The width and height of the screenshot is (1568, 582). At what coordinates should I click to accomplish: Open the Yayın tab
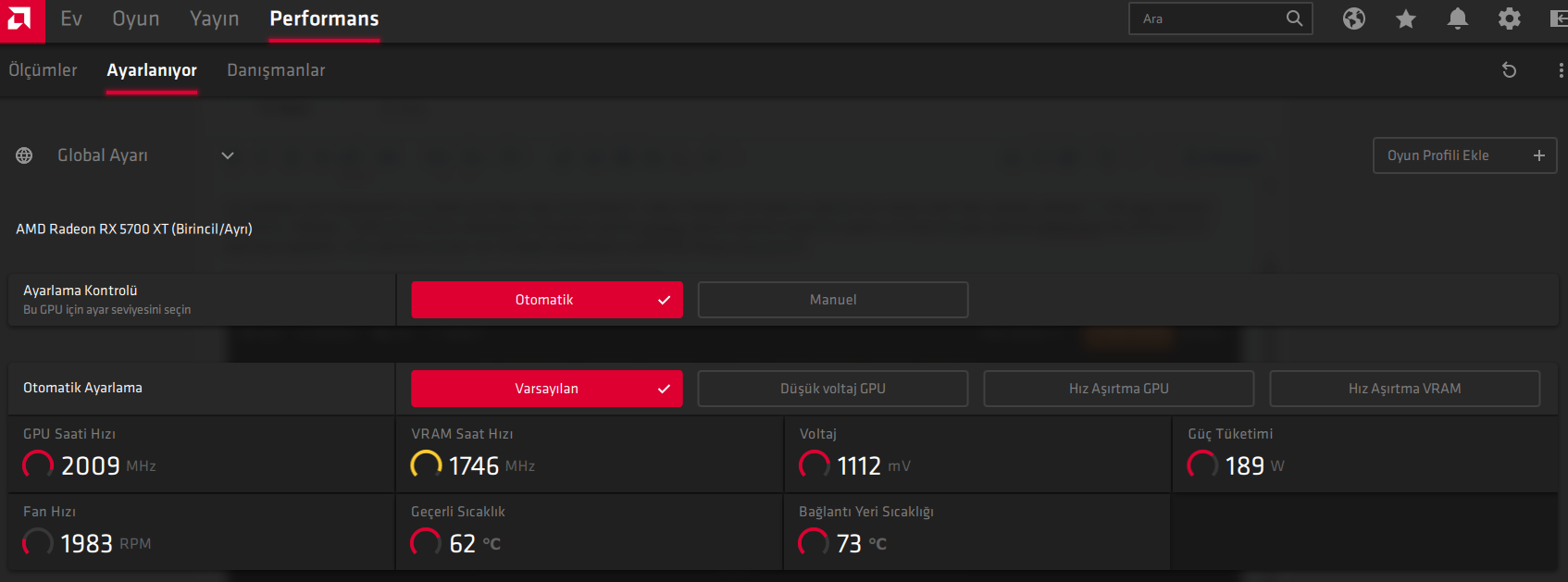coord(215,19)
